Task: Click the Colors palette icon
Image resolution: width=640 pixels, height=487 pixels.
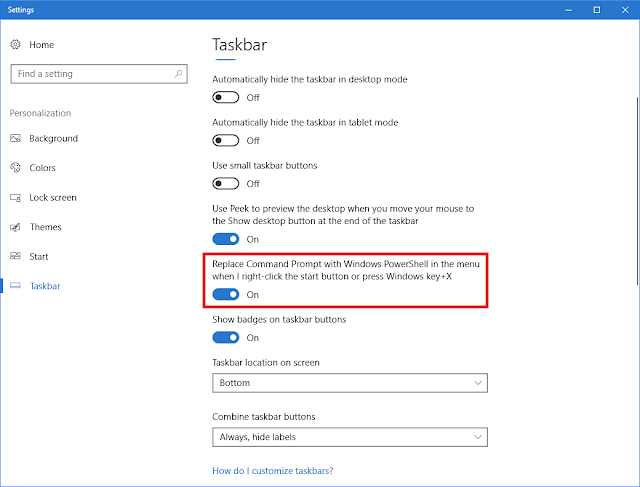Action: click(16, 168)
